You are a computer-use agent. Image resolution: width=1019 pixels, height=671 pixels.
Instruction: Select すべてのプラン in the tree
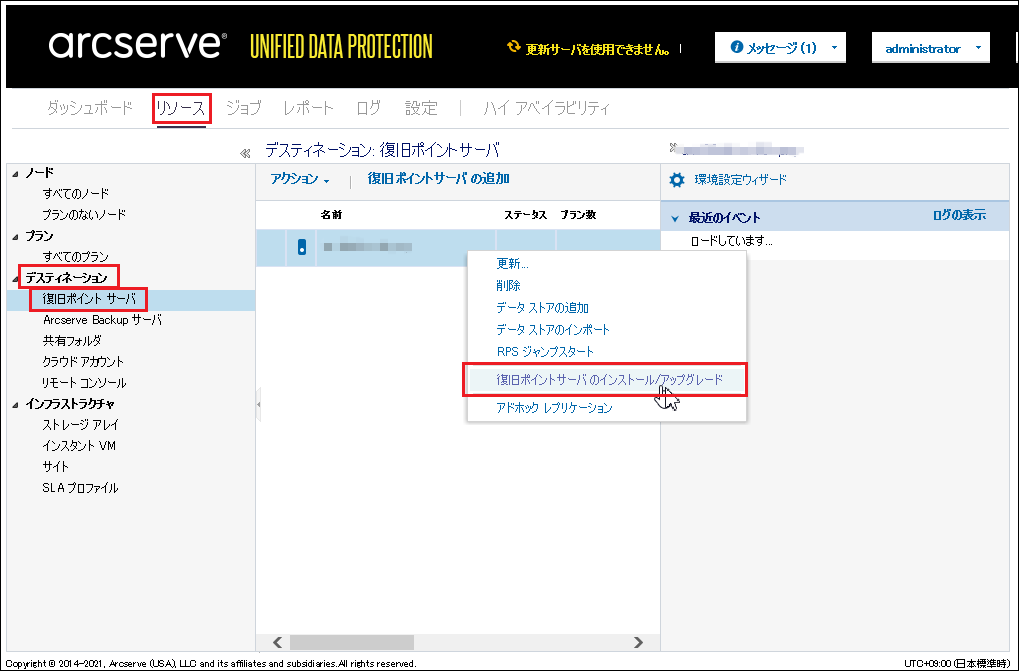[x=76, y=257]
